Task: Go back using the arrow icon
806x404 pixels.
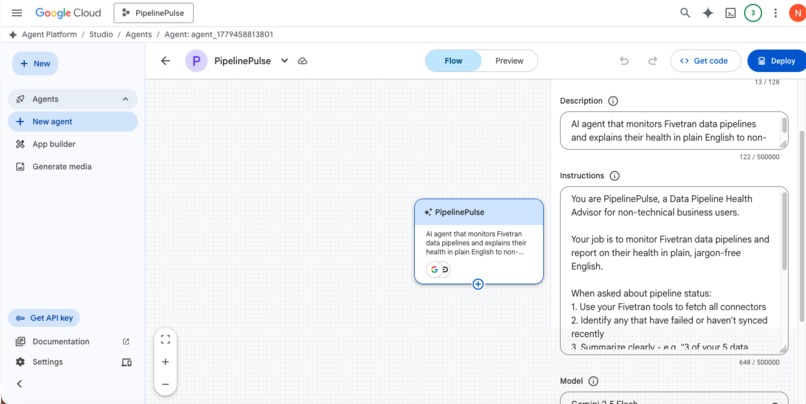Action: 165,61
